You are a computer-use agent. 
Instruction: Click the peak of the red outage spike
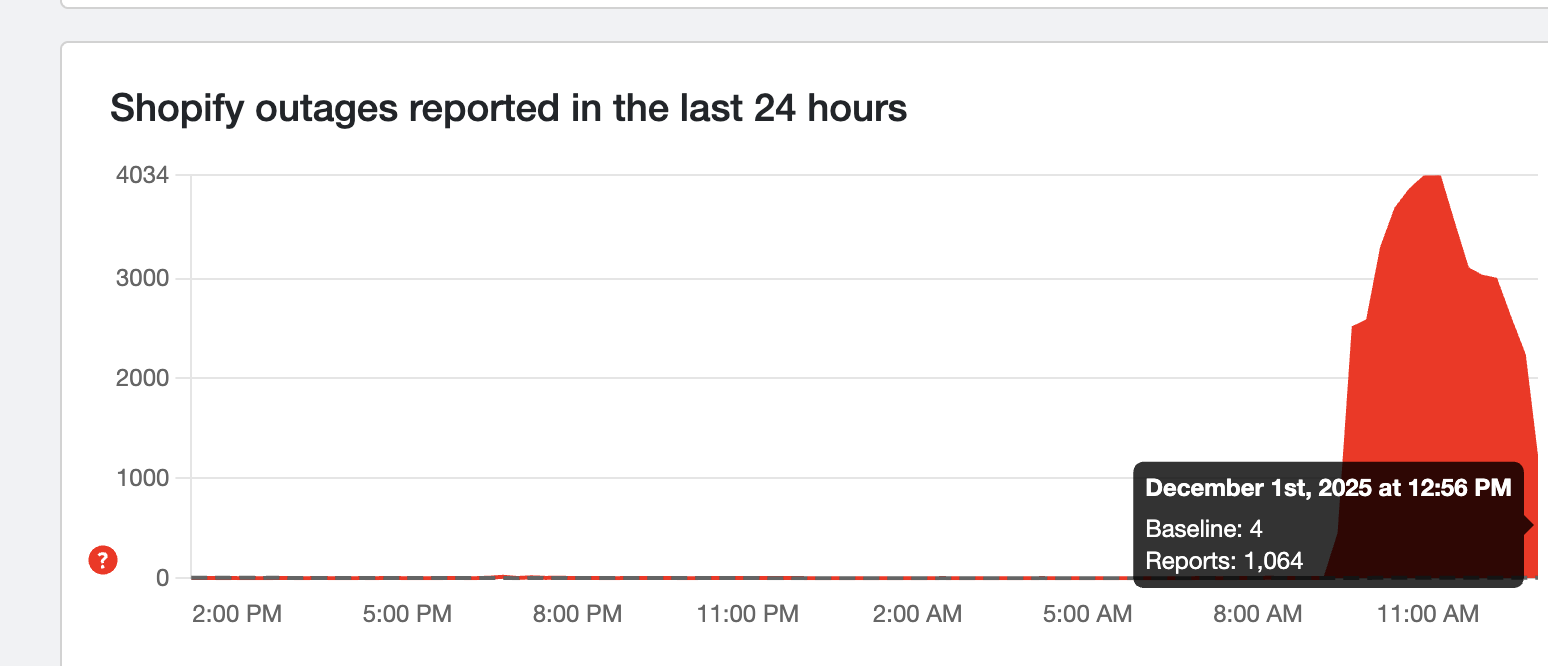click(1432, 178)
